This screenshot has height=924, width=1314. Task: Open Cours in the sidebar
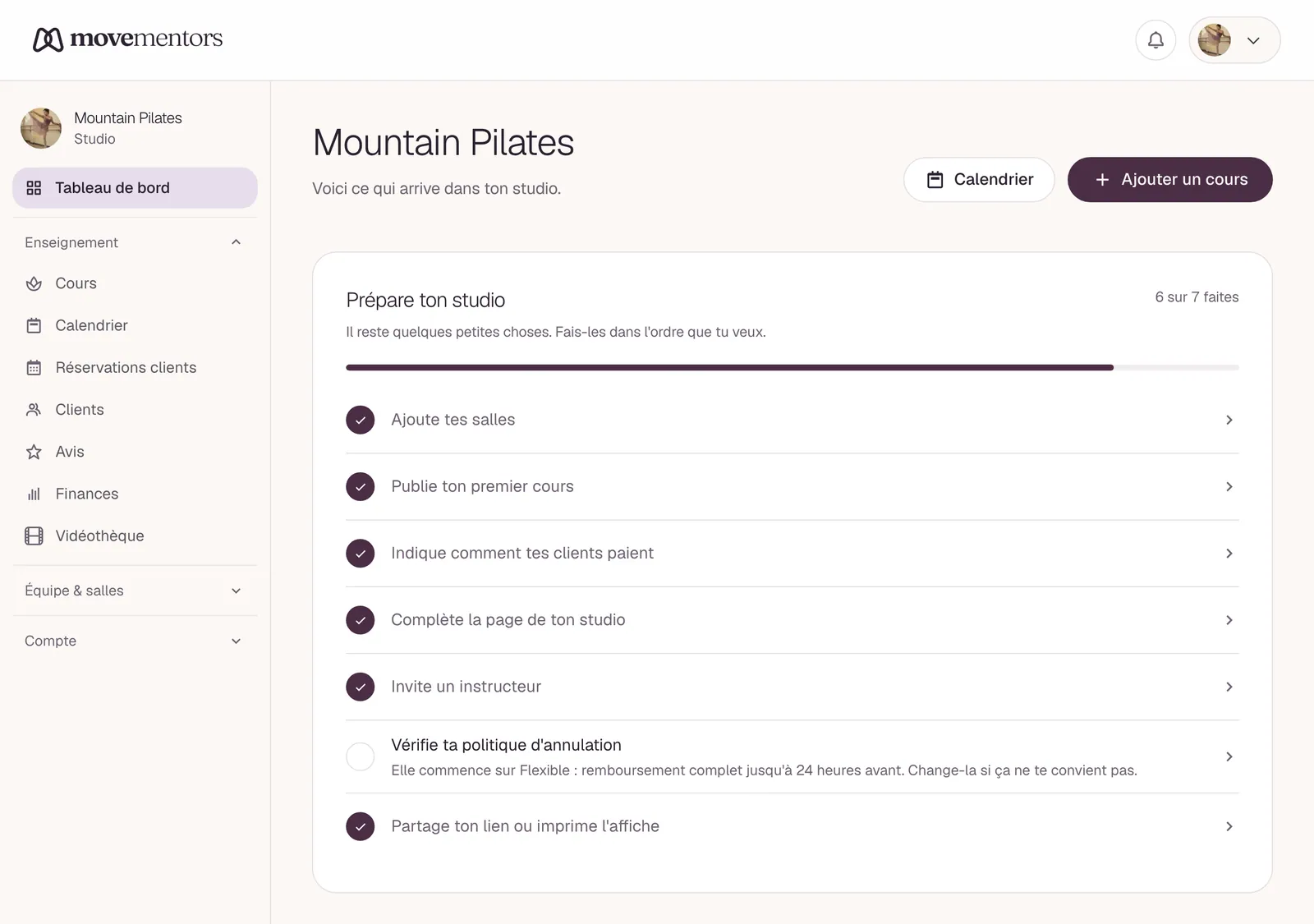click(x=135, y=283)
